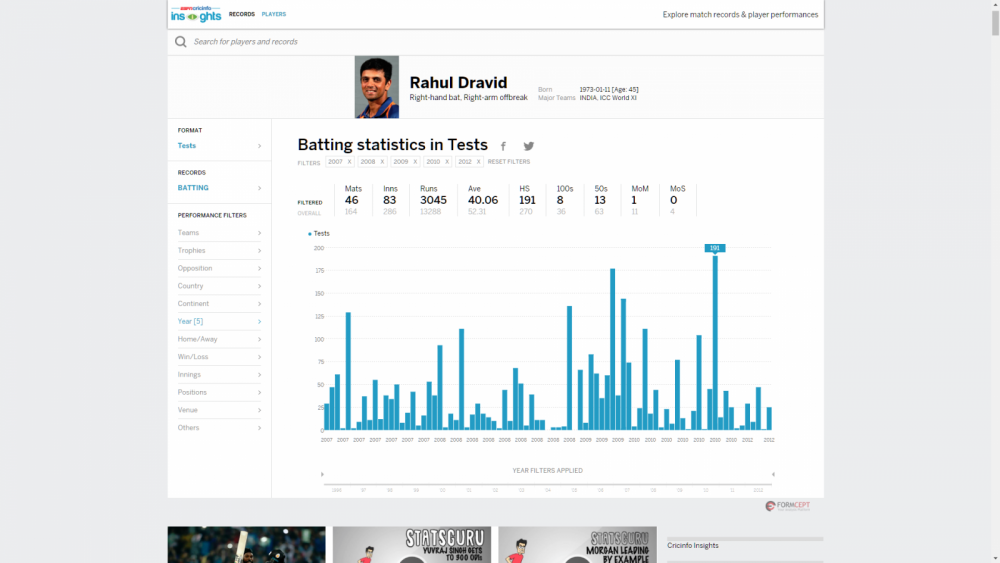Viewport: 1000px width, 563px height.
Task: Click the search magnifier icon
Action: pos(180,41)
